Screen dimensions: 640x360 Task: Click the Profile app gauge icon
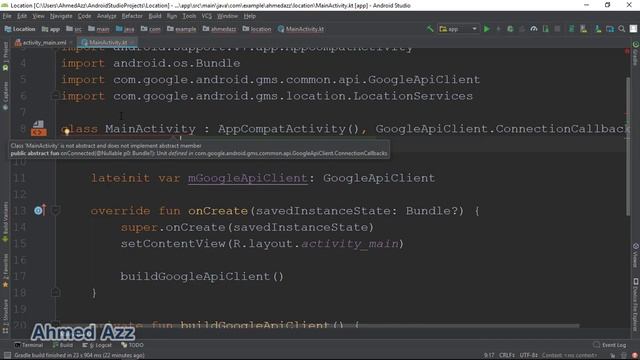(533, 29)
